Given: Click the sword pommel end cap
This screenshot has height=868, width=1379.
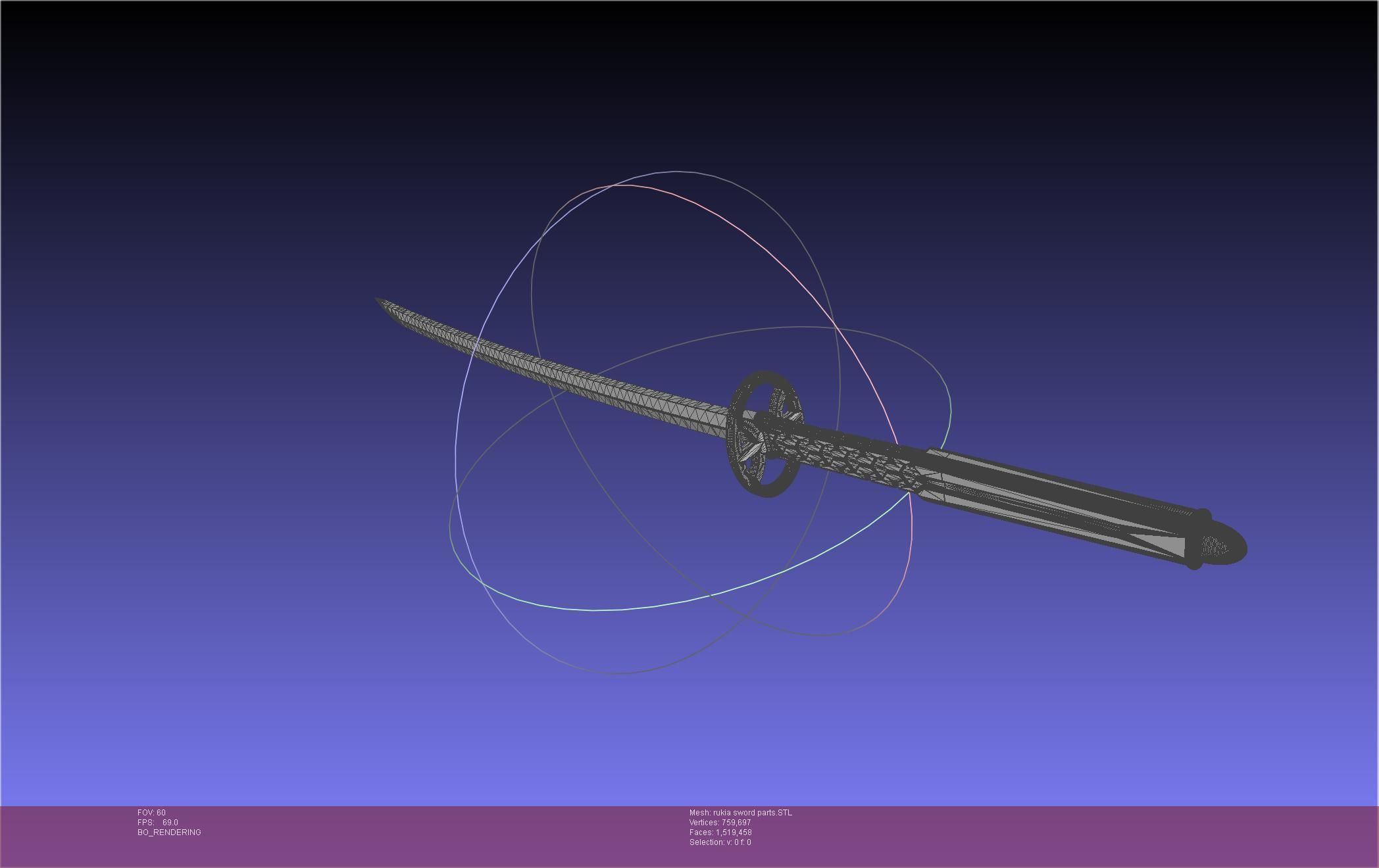Looking at the screenshot, I should pyautogui.click(x=1225, y=543).
